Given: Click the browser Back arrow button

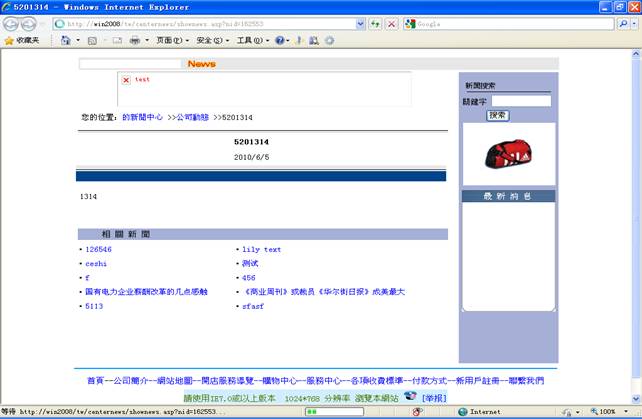Looking at the screenshot, I should pos(12,22).
